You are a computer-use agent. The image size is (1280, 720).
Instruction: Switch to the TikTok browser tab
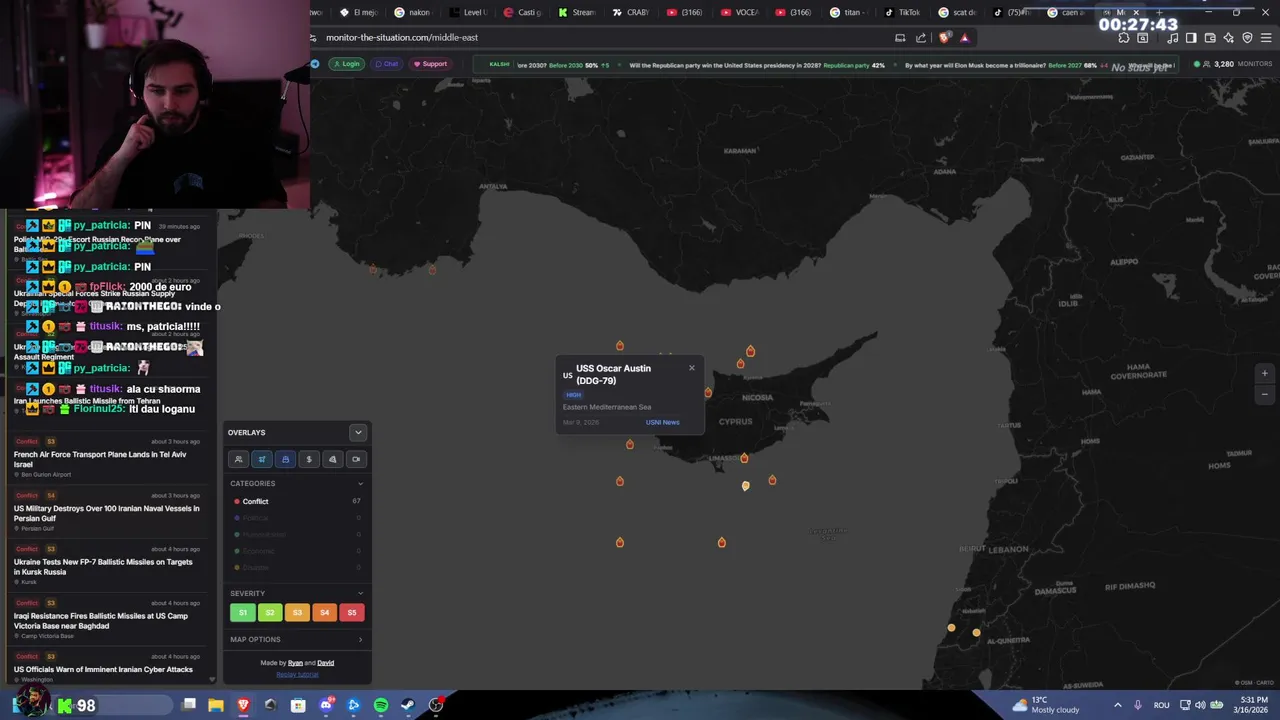[903, 13]
